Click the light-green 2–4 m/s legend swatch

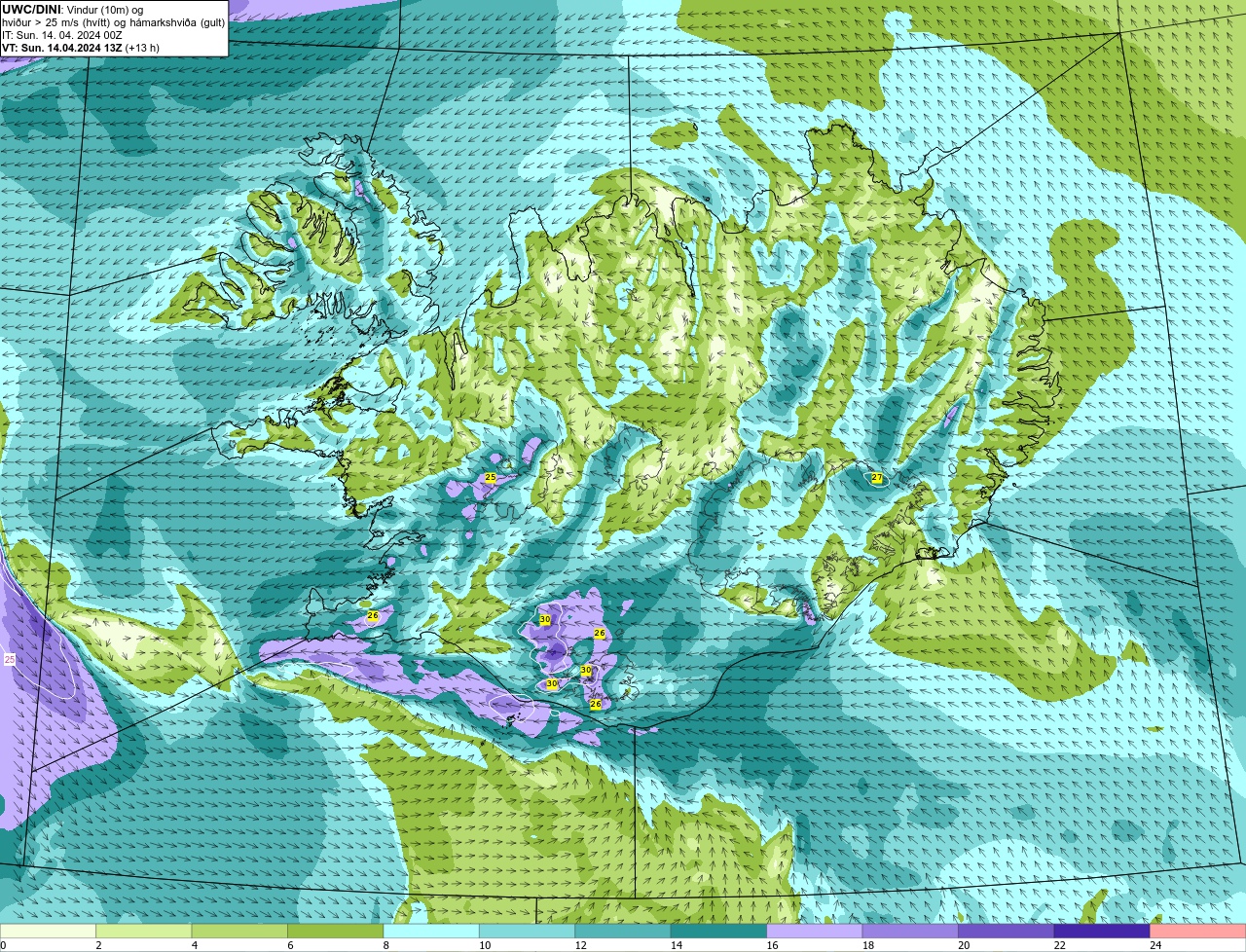[144, 931]
